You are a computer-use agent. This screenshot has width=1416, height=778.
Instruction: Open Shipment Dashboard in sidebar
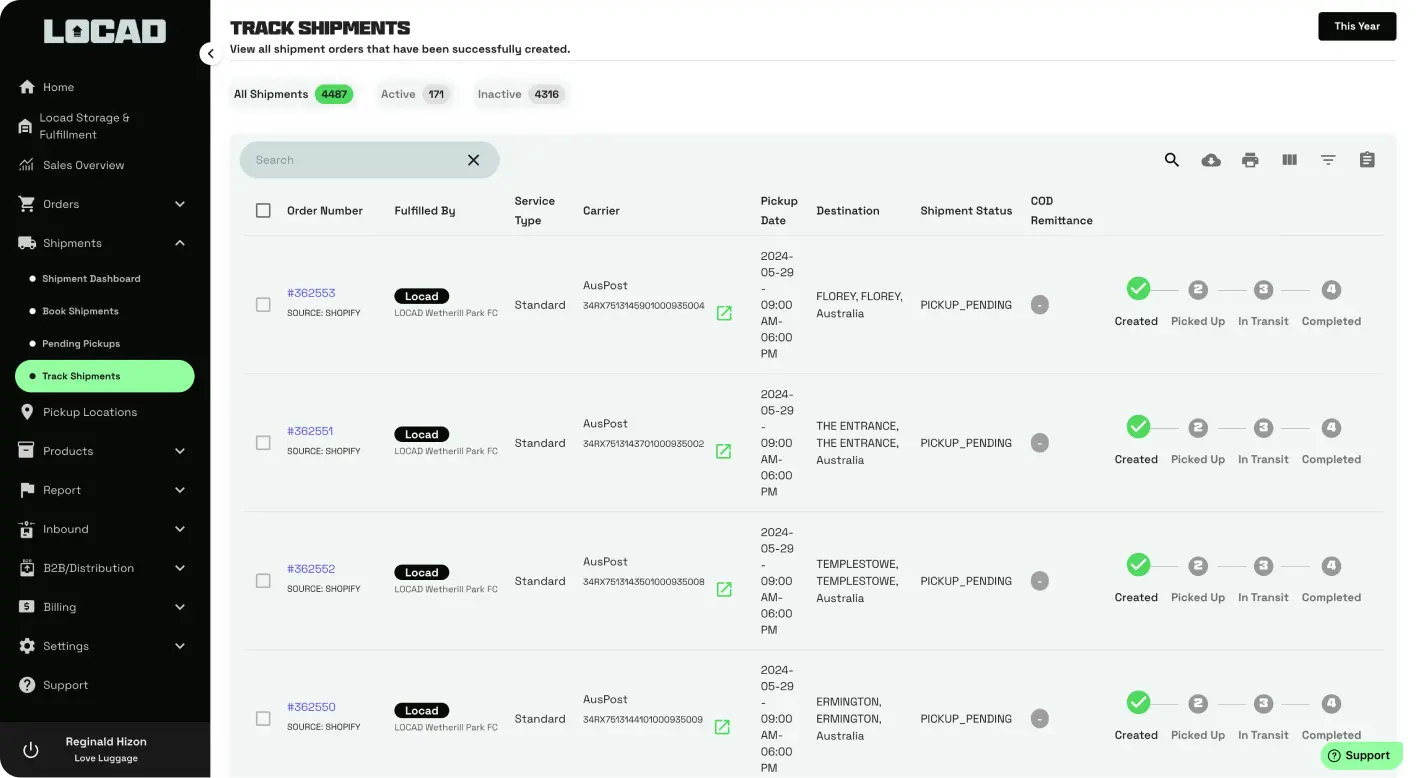[91, 279]
